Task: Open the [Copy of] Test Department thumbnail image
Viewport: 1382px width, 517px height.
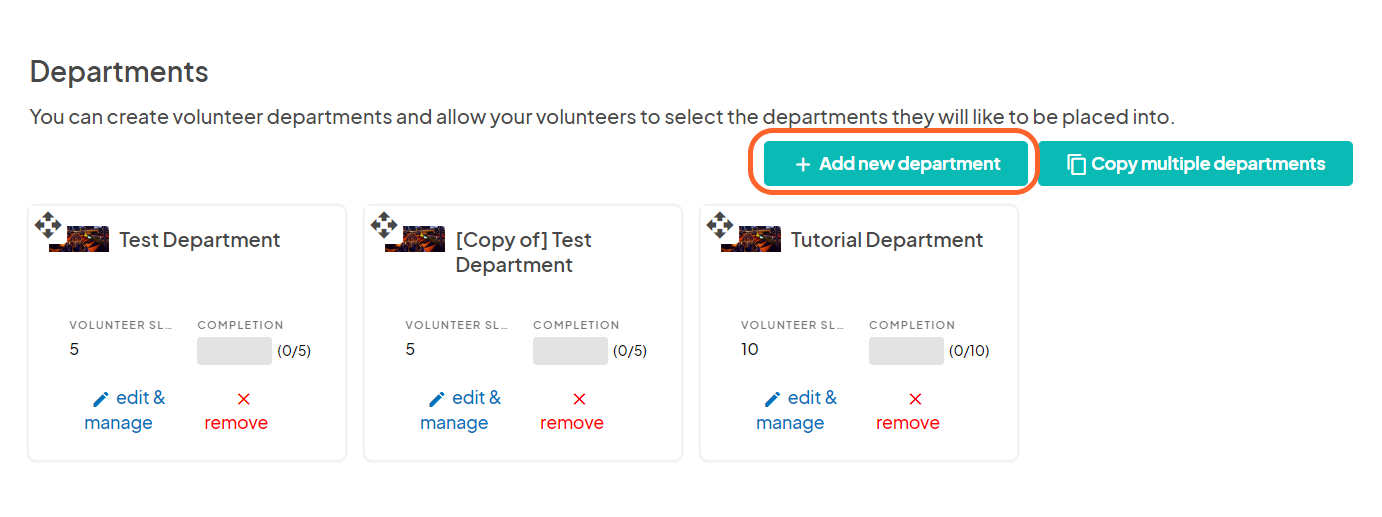Action: point(415,239)
